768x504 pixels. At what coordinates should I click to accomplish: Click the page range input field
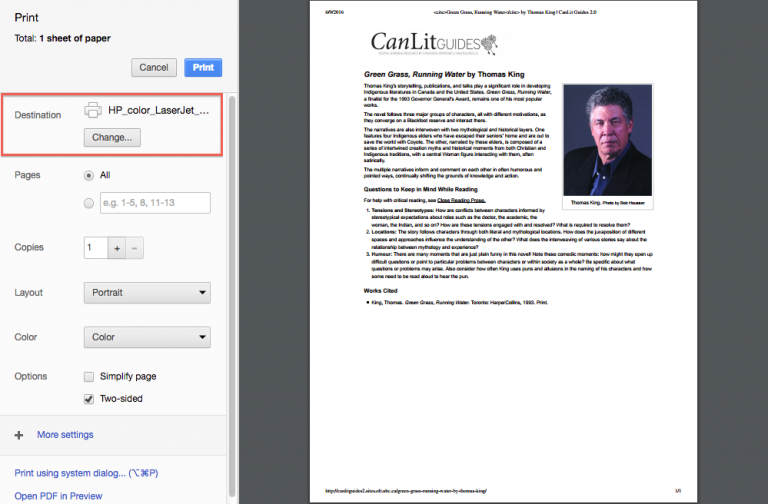tap(155, 203)
